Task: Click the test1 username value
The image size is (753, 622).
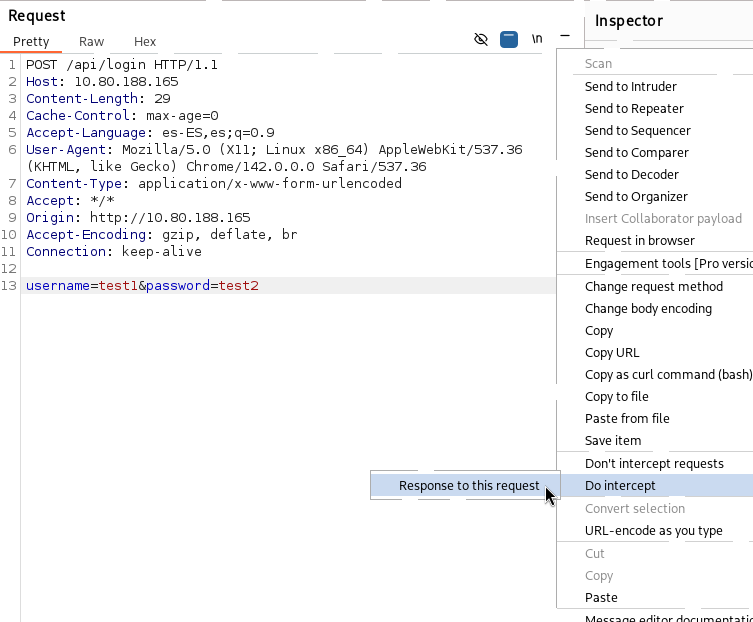Action: coord(118,286)
